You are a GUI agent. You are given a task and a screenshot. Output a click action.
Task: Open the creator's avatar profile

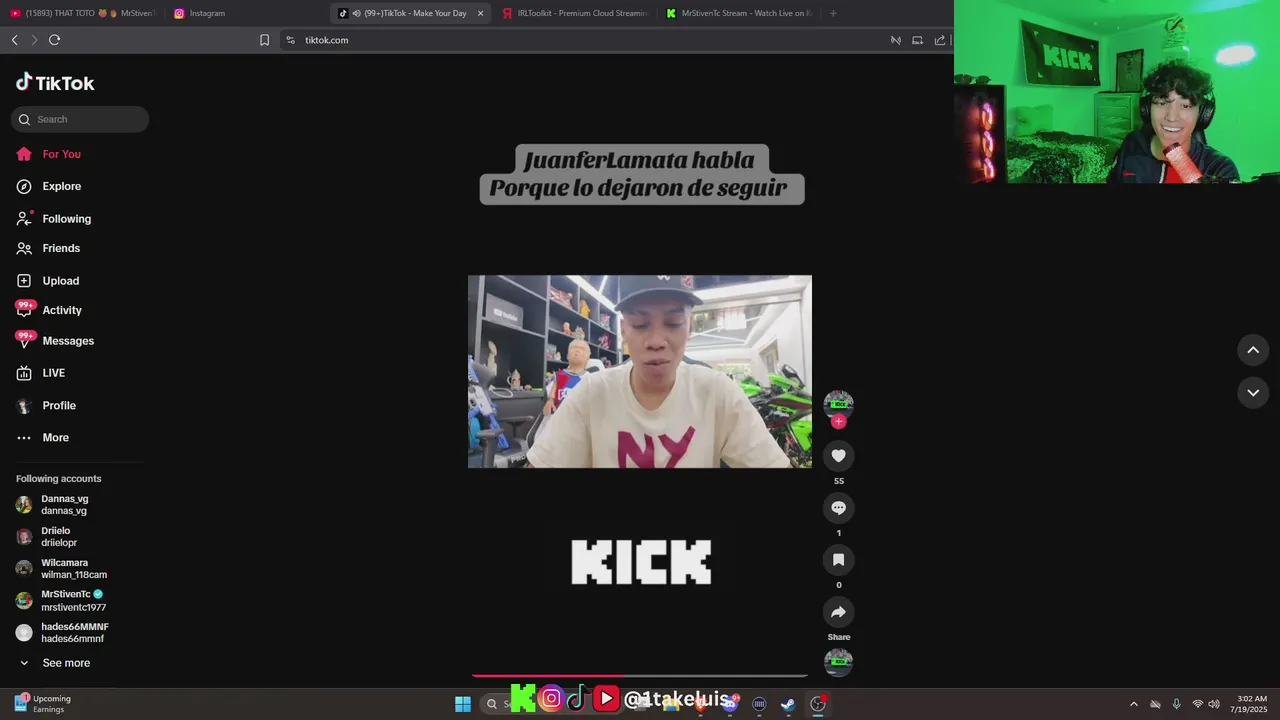point(838,403)
